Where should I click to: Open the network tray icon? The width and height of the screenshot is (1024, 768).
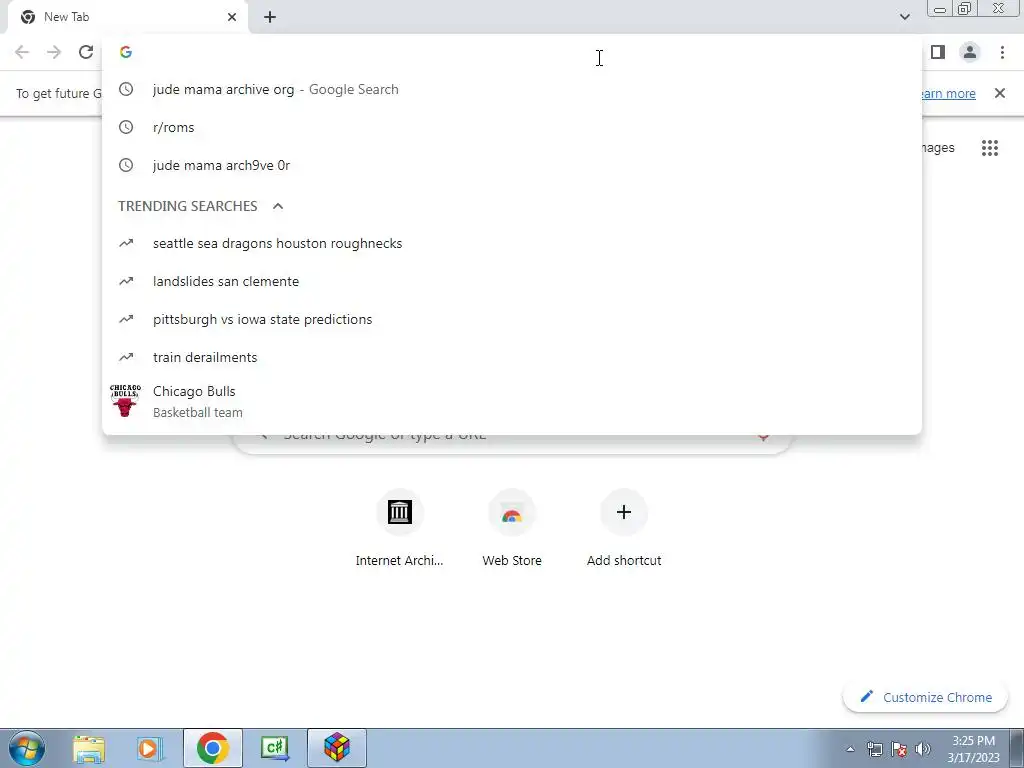point(874,749)
